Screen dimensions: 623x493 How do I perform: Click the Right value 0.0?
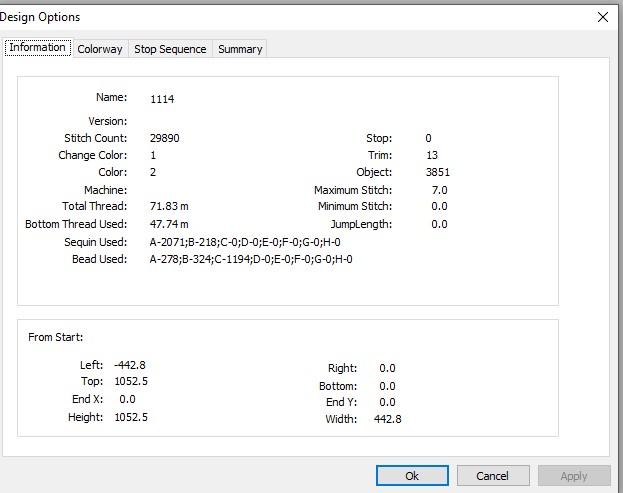click(387, 368)
